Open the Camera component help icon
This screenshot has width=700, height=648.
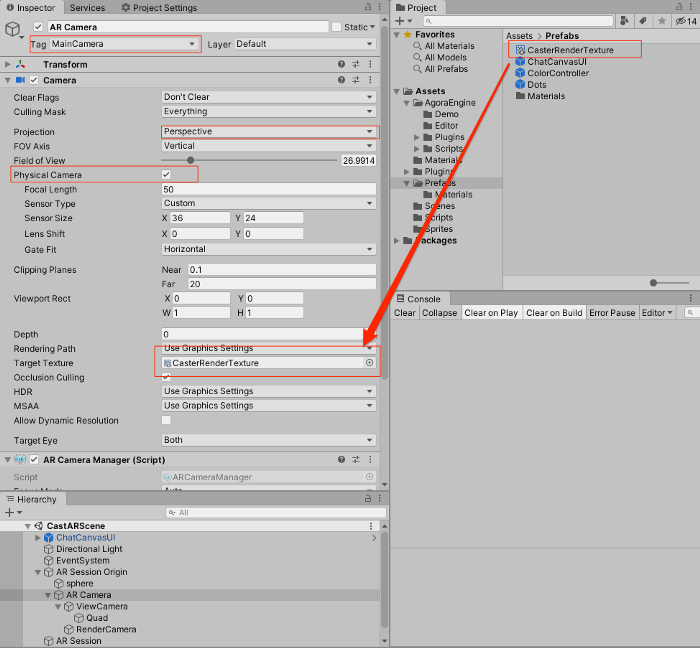coord(342,80)
